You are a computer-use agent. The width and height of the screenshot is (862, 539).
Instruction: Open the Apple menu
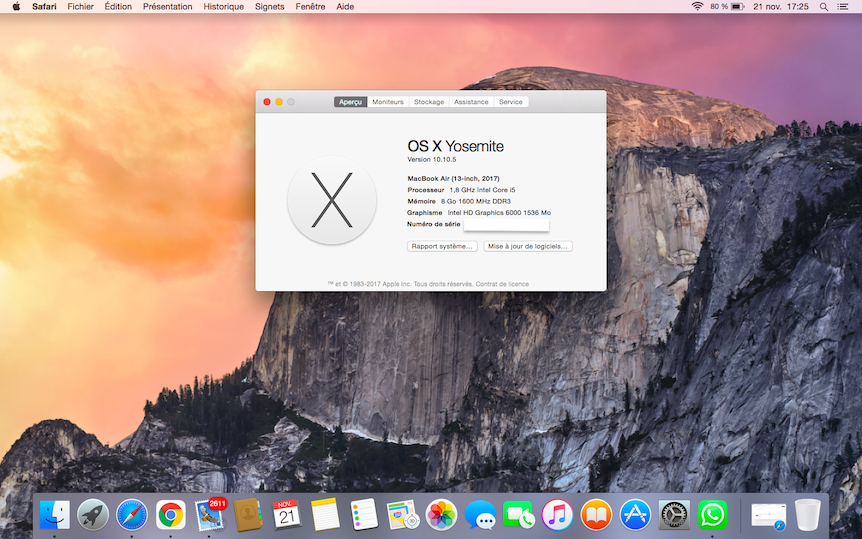pos(16,7)
